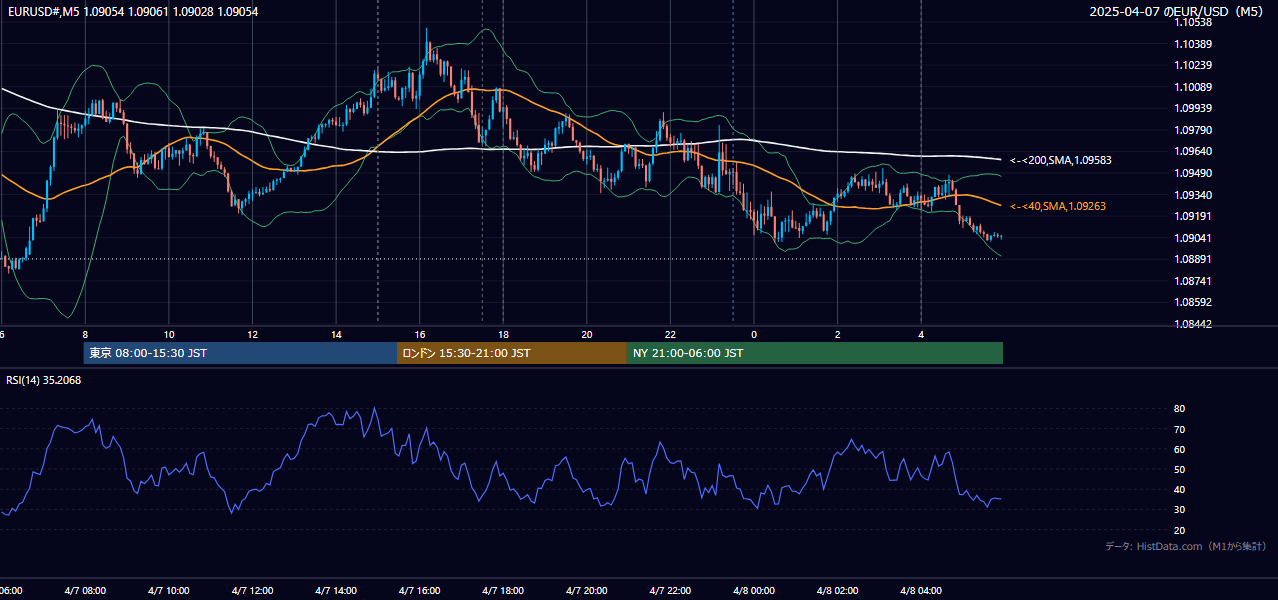Click hour label 22 below the price chart
Screen dimensions: 1278x600
(x=670, y=334)
